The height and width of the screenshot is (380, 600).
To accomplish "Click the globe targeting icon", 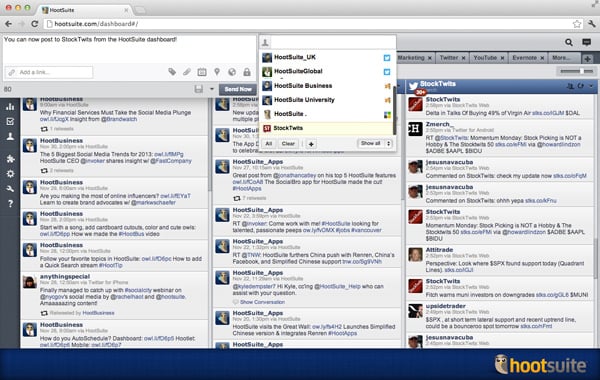I will pyautogui.click(x=232, y=72).
